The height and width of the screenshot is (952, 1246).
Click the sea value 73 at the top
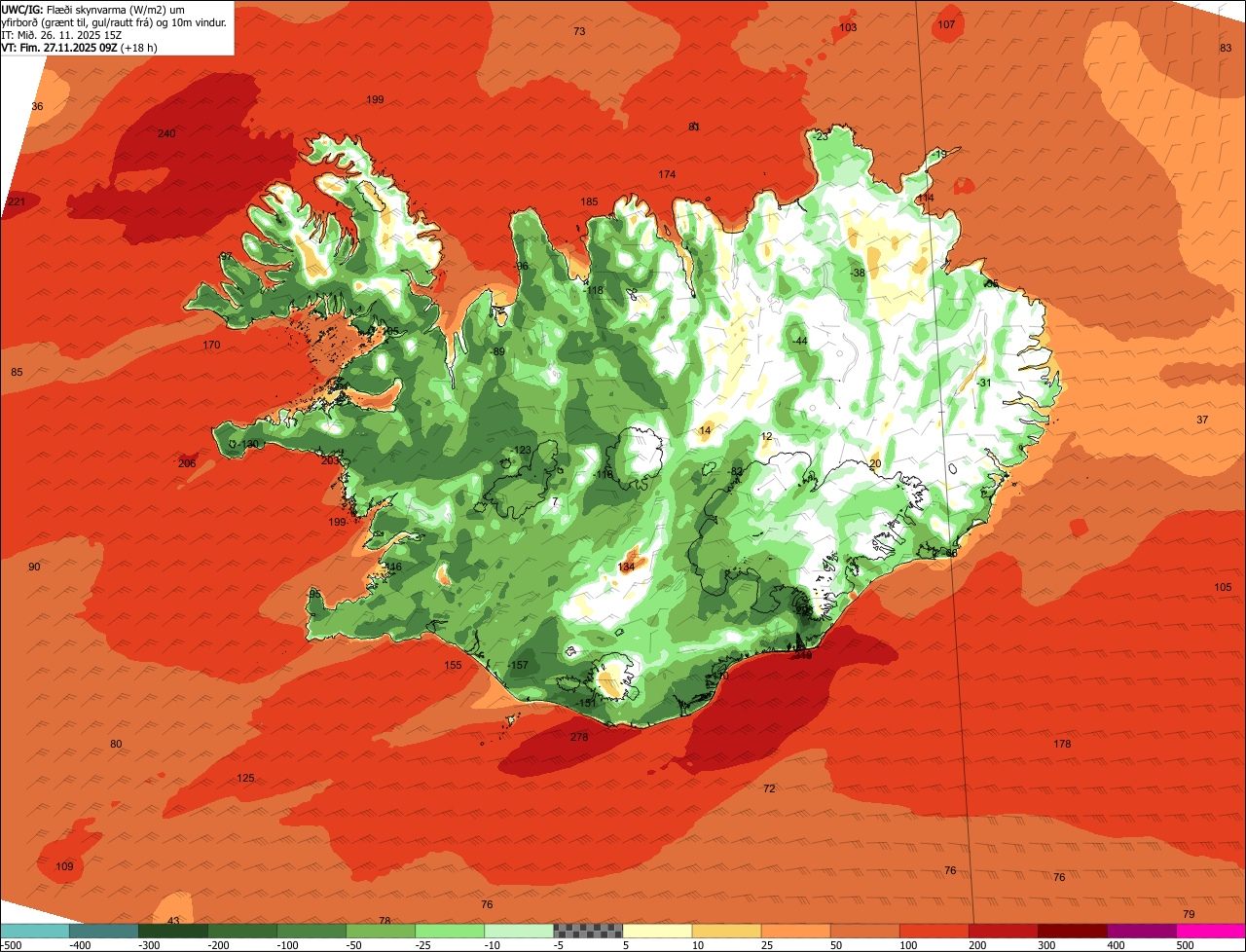click(579, 31)
